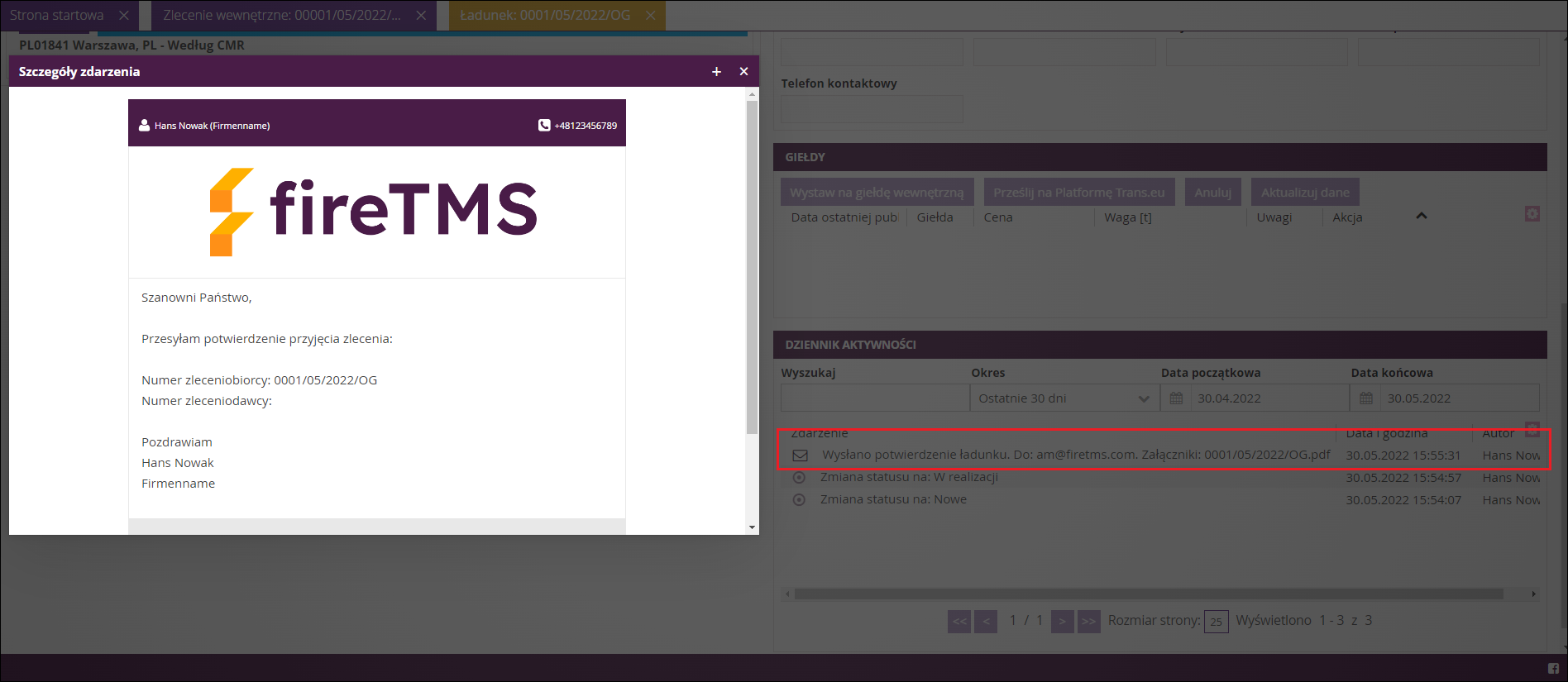Select Zmiana statusu na: Nowe row
This screenshot has width=1568, height=682.
[1162, 500]
